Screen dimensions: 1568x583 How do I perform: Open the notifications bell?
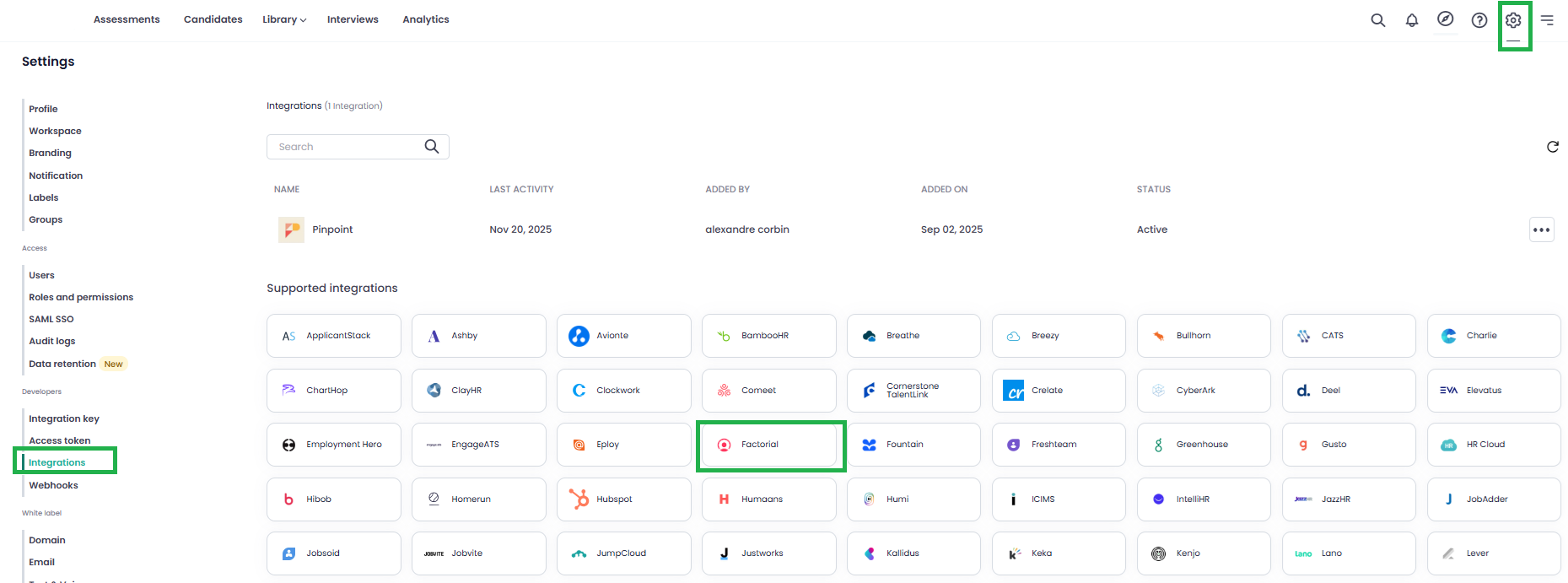click(x=1412, y=20)
